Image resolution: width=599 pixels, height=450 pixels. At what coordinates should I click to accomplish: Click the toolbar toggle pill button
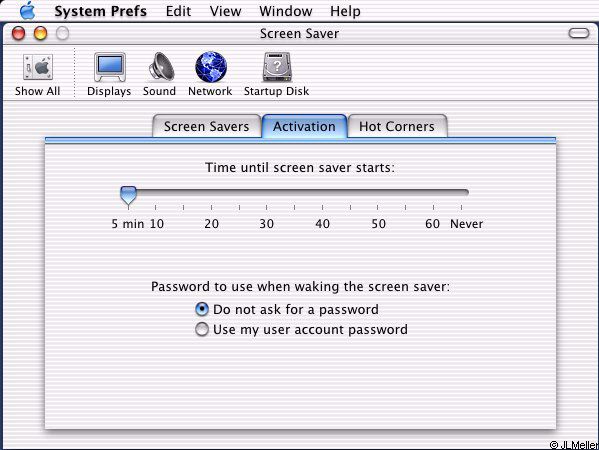click(x=579, y=33)
